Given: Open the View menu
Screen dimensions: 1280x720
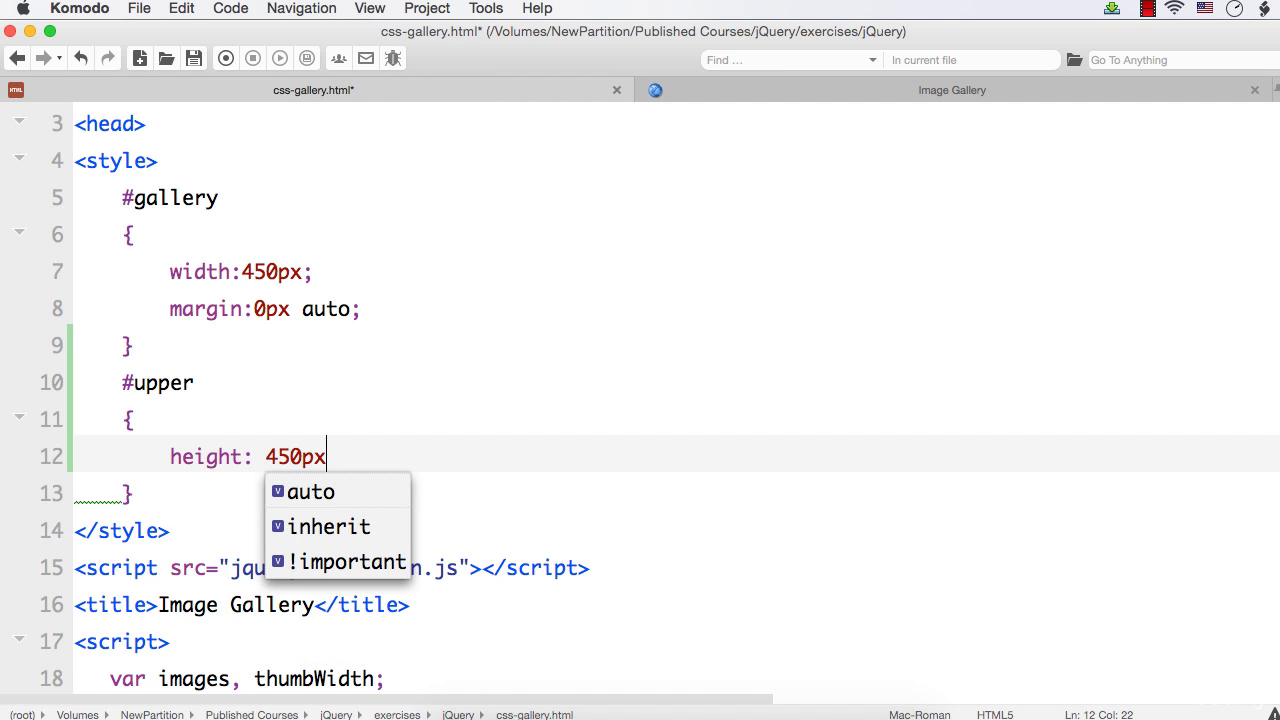Looking at the screenshot, I should (x=370, y=8).
